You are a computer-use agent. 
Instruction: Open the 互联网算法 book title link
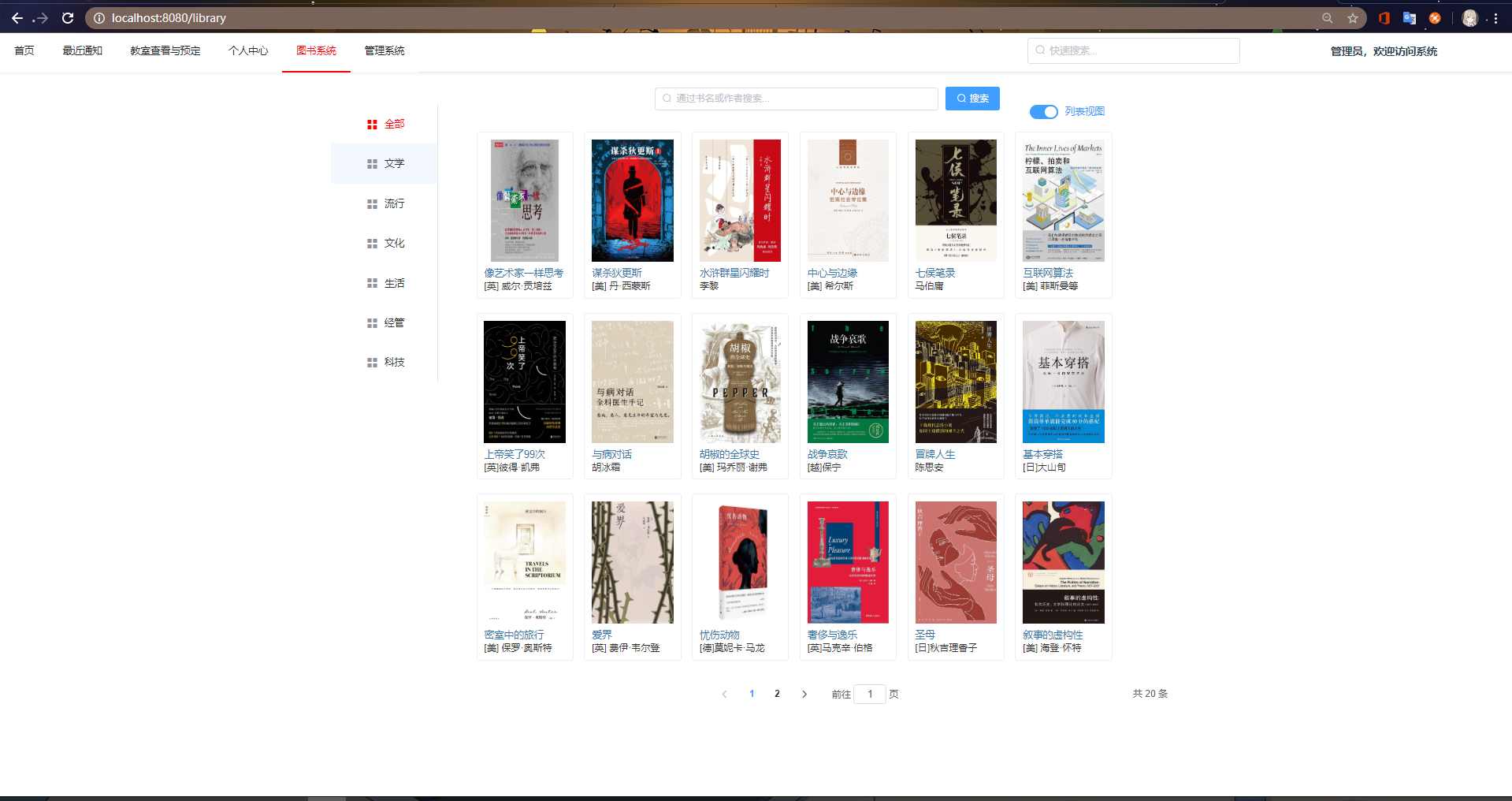click(x=1048, y=273)
